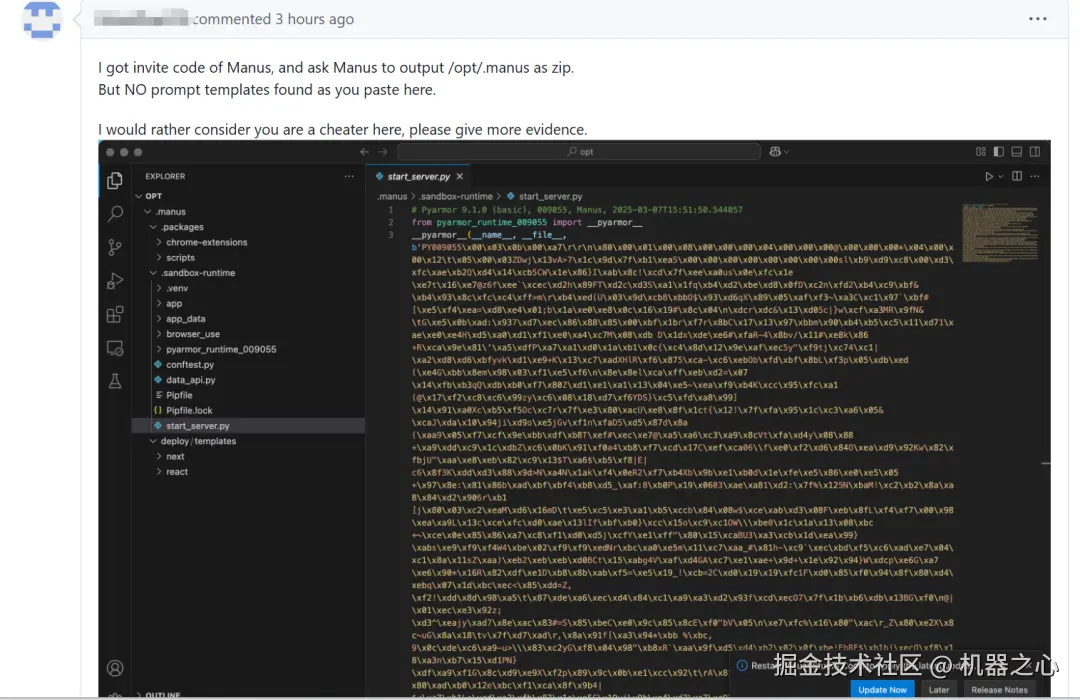Open the Source Control view
The width and height of the screenshot is (1080, 700).
tap(115, 247)
